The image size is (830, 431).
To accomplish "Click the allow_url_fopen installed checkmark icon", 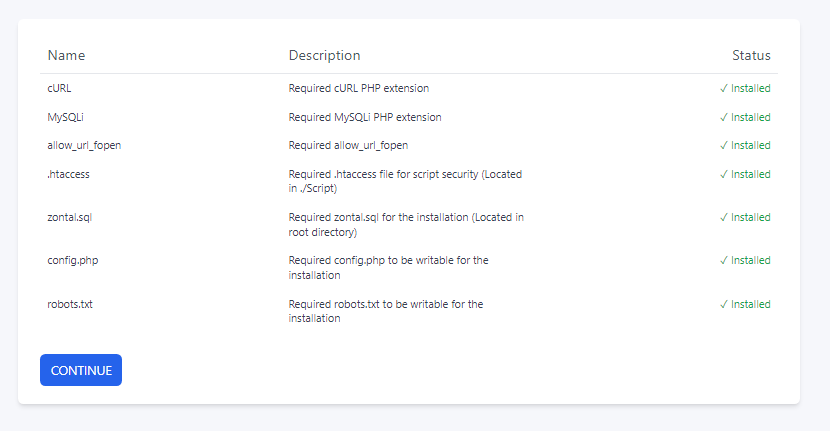I will click(724, 145).
